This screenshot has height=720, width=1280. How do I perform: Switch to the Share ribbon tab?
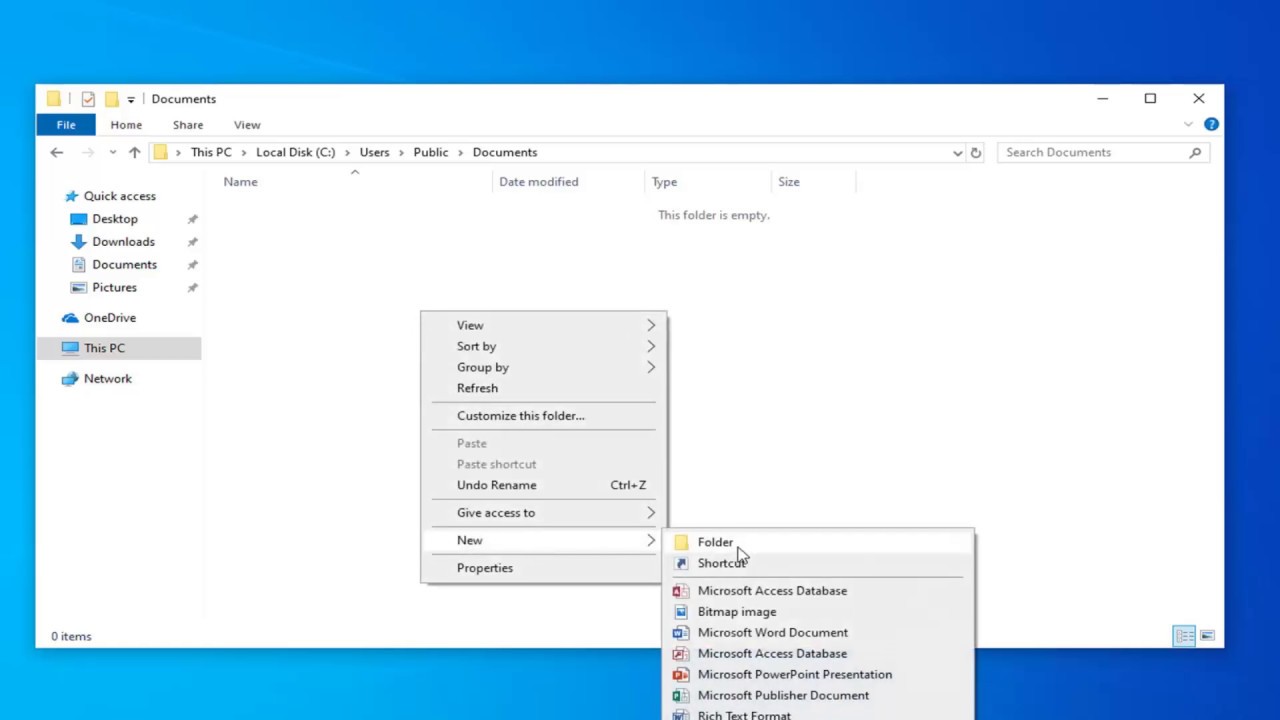[188, 125]
